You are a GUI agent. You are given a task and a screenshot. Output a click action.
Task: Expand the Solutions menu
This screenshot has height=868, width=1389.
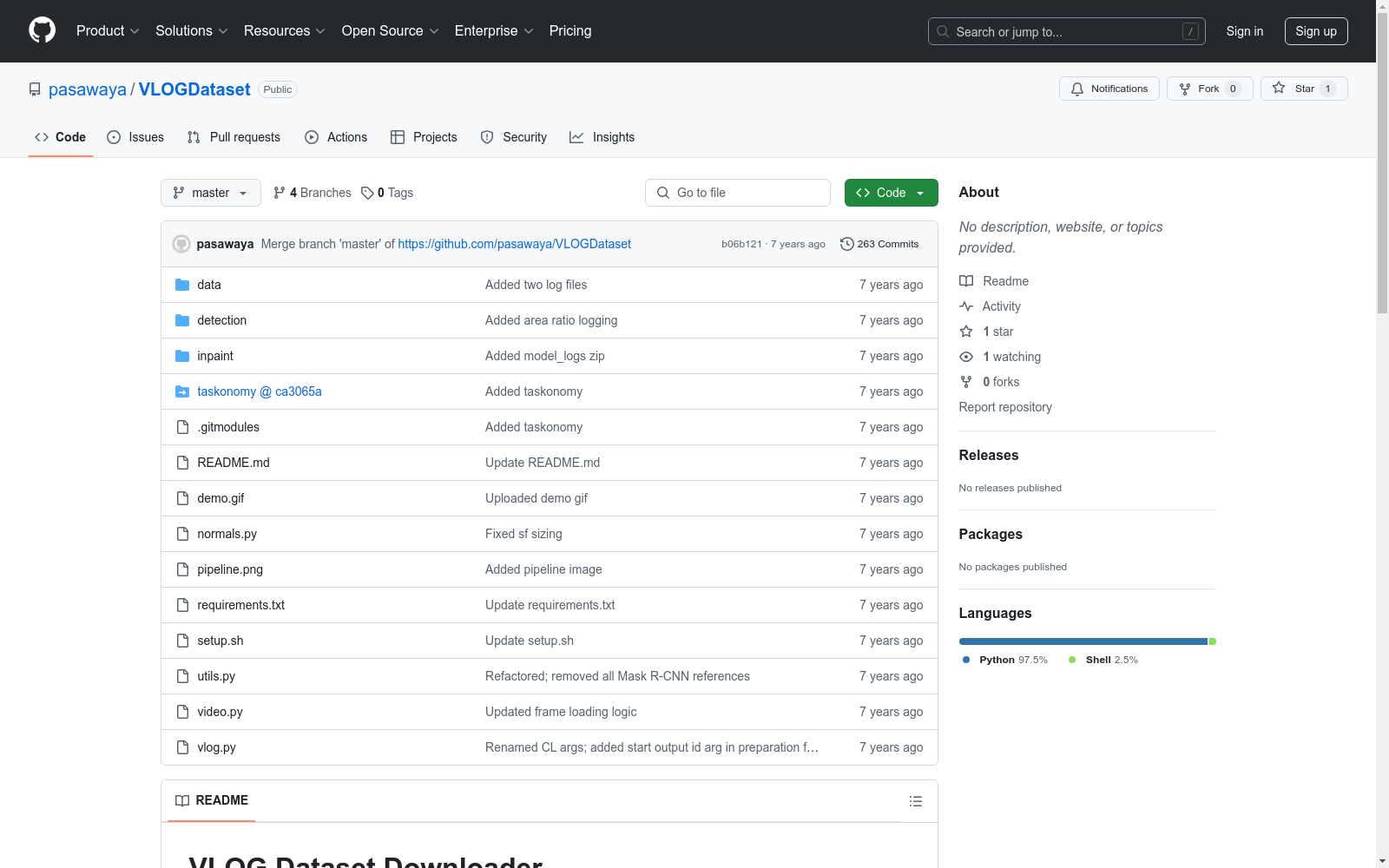pyautogui.click(x=192, y=31)
